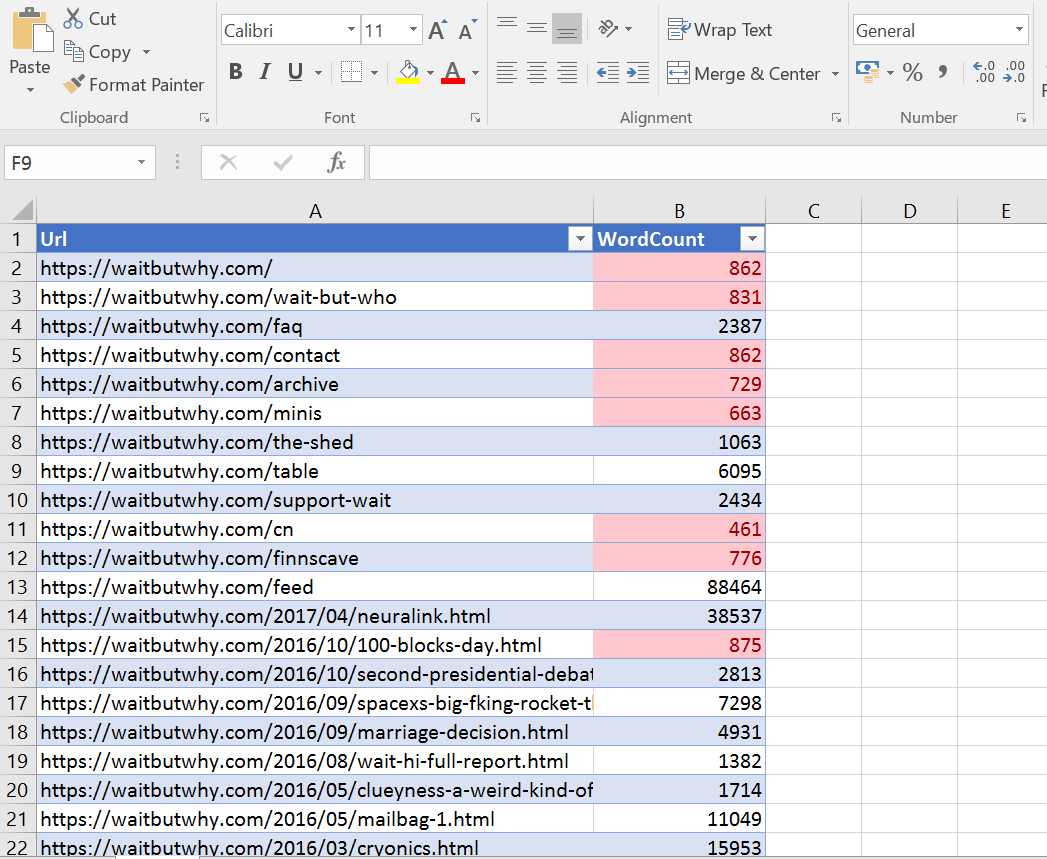1047x859 pixels.
Task: Toggle italic formatting
Action: click(265, 71)
